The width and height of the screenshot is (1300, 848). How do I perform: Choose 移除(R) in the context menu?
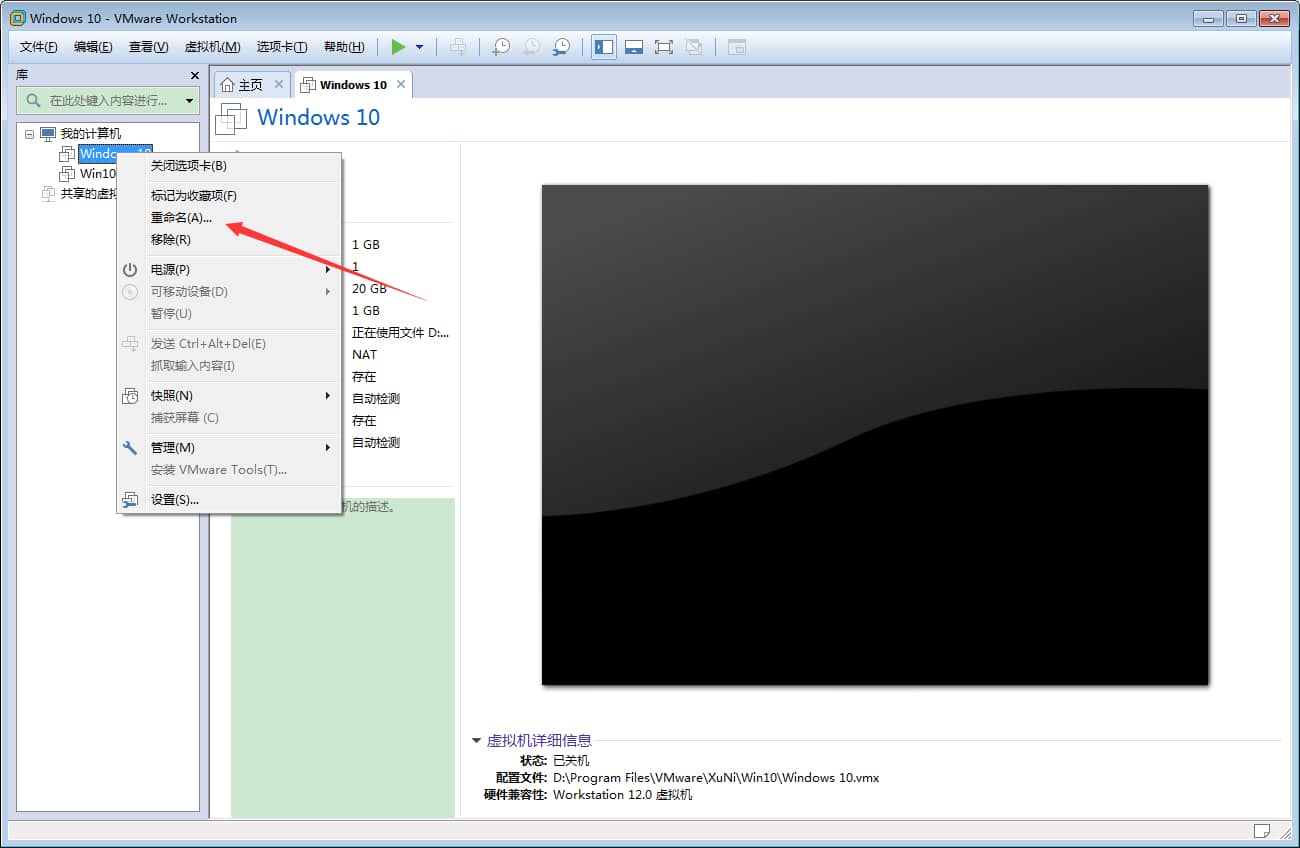(x=230, y=240)
